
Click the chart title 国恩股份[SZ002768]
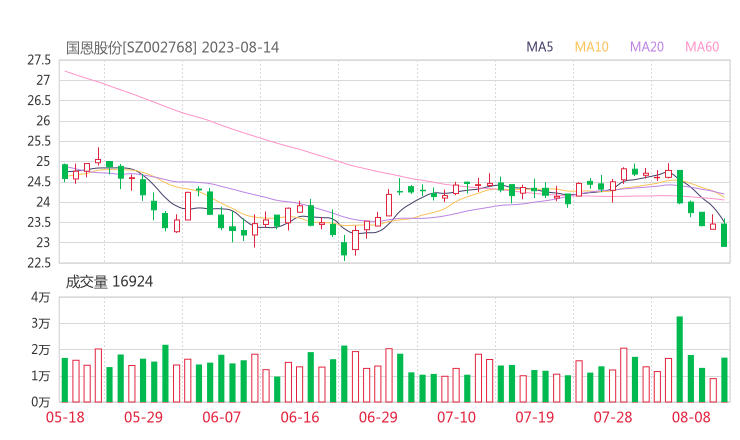click(x=132, y=47)
